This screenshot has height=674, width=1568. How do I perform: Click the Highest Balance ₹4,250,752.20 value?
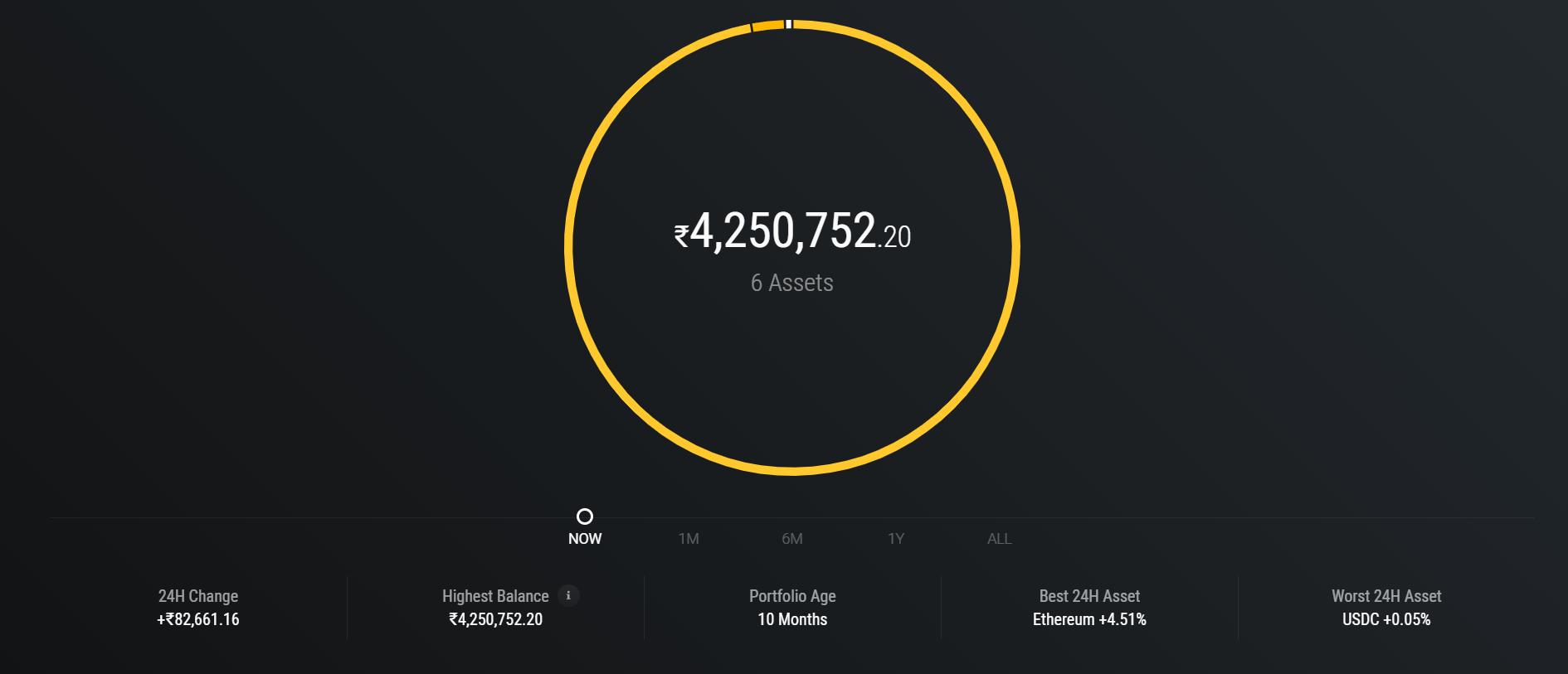[x=495, y=619]
